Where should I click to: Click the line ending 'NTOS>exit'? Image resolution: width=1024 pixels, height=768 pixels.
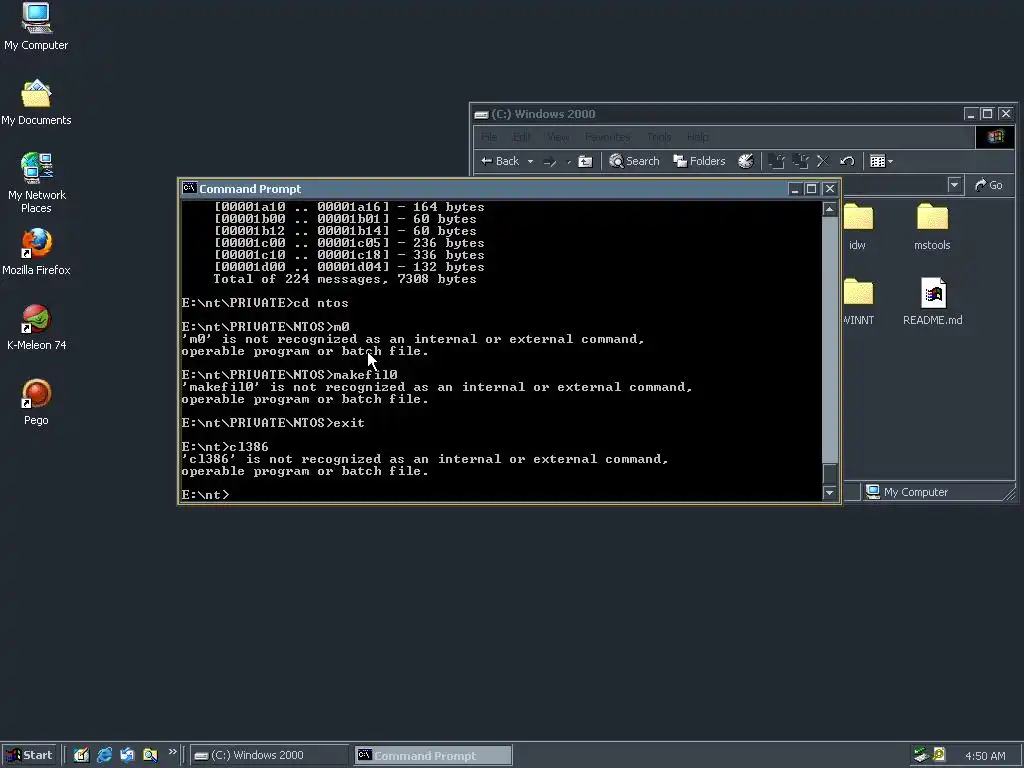click(273, 423)
